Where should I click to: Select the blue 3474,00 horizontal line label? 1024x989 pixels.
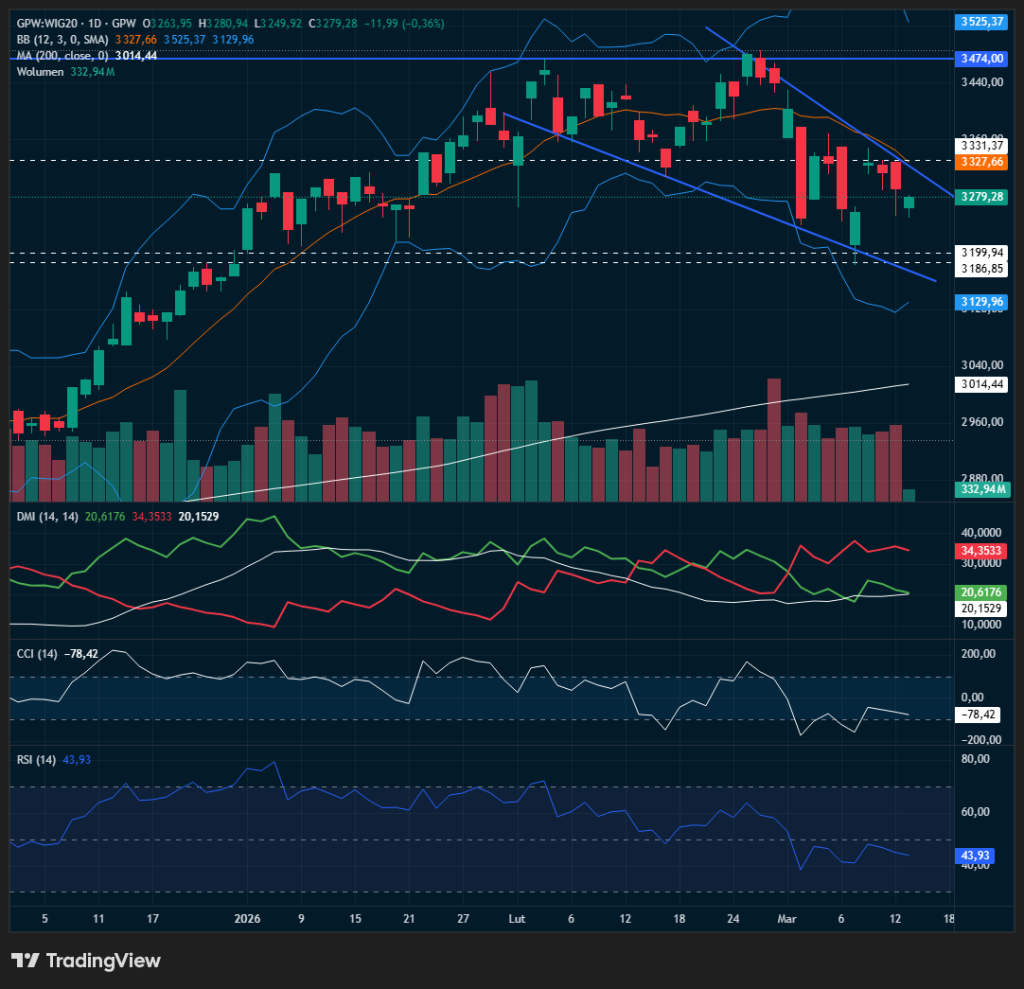tap(980, 59)
